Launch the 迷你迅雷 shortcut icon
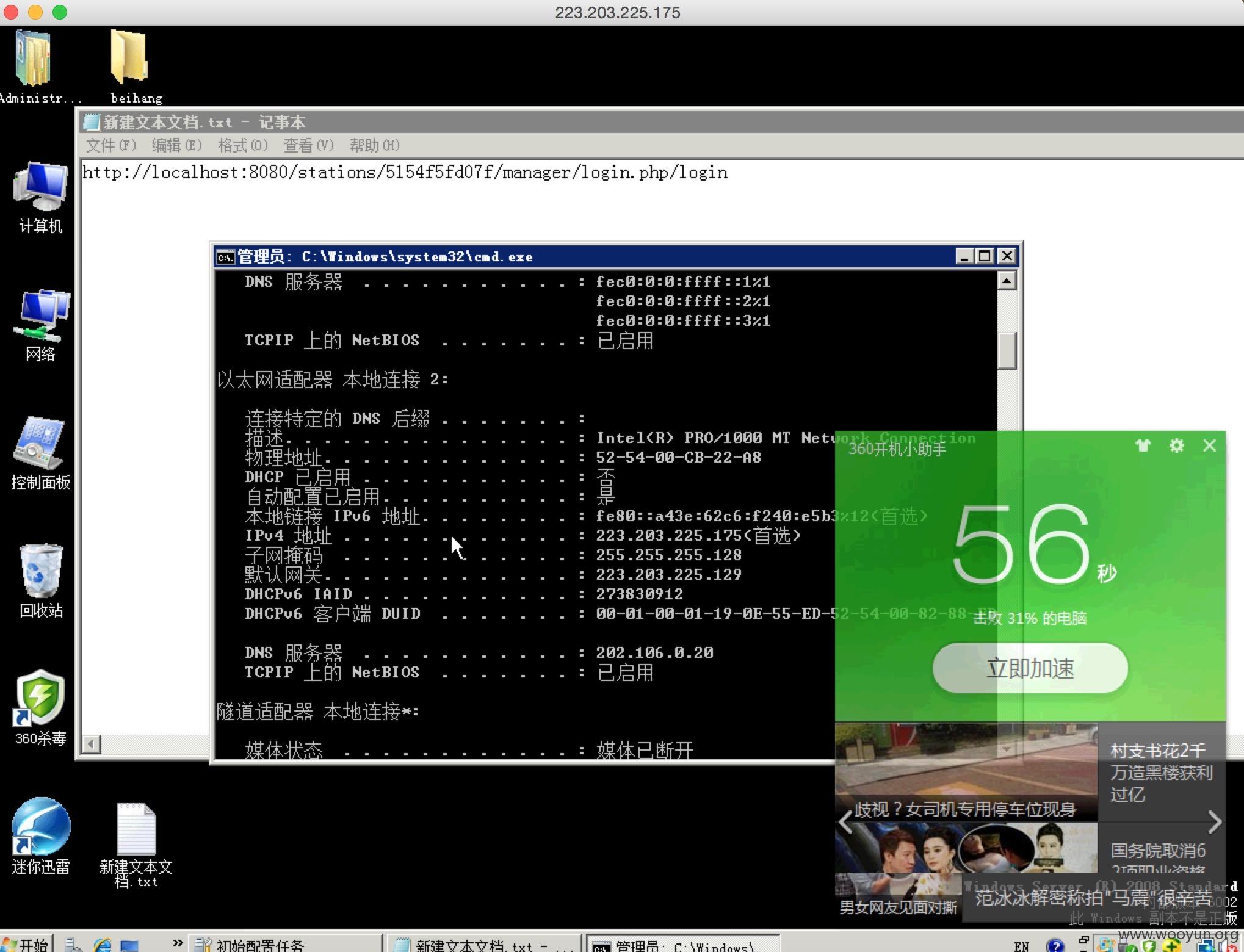The image size is (1244, 952). (40, 836)
